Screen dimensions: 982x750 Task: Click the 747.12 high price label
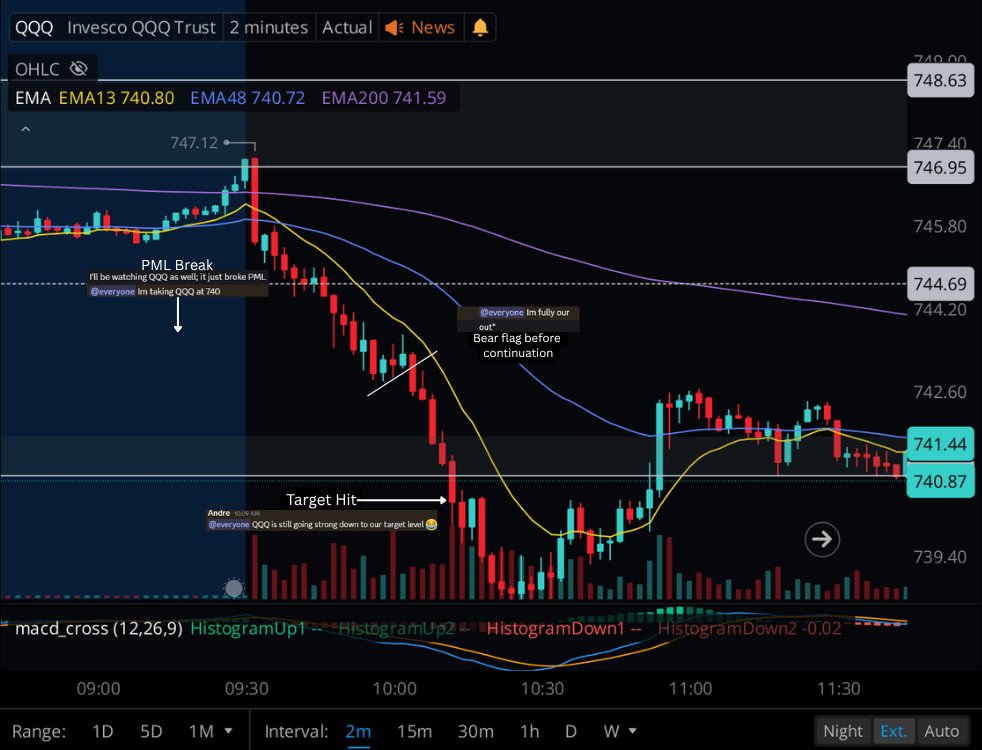tap(194, 143)
